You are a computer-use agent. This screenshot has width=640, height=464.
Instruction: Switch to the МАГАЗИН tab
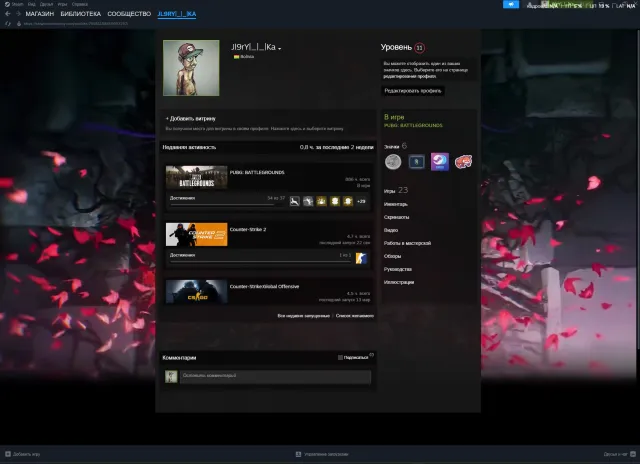[x=40, y=14]
